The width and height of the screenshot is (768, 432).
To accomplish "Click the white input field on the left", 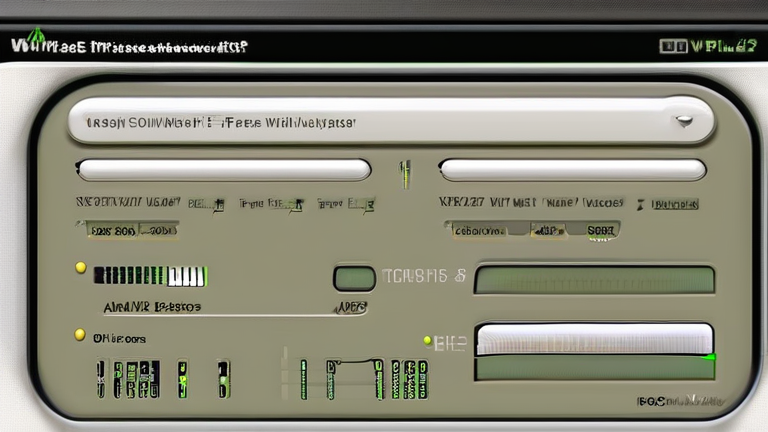I will pos(224,169).
